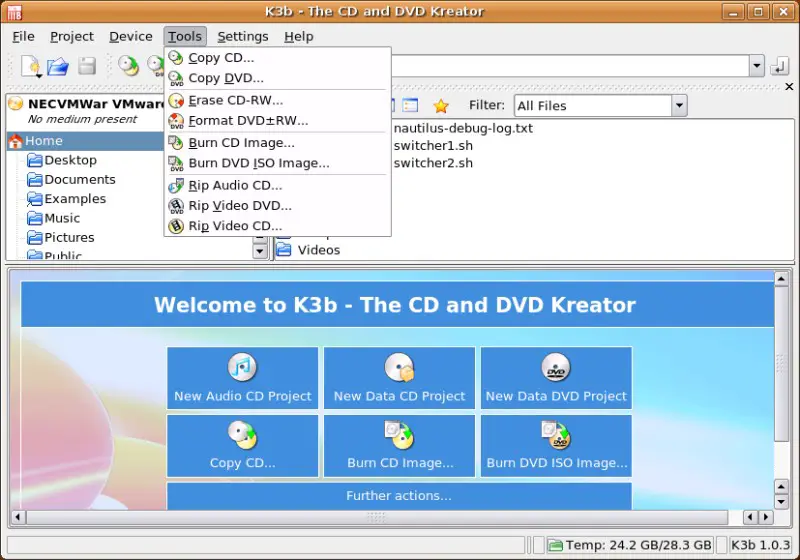This screenshot has width=800, height=560.
Task: Pick Burn CD Image... in Tools menu
Action: (x=277, y=143)
